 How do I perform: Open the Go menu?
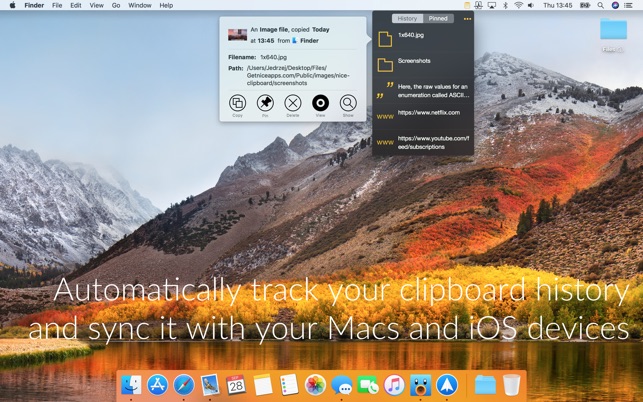pyautogui.click(x=116, y=5)
